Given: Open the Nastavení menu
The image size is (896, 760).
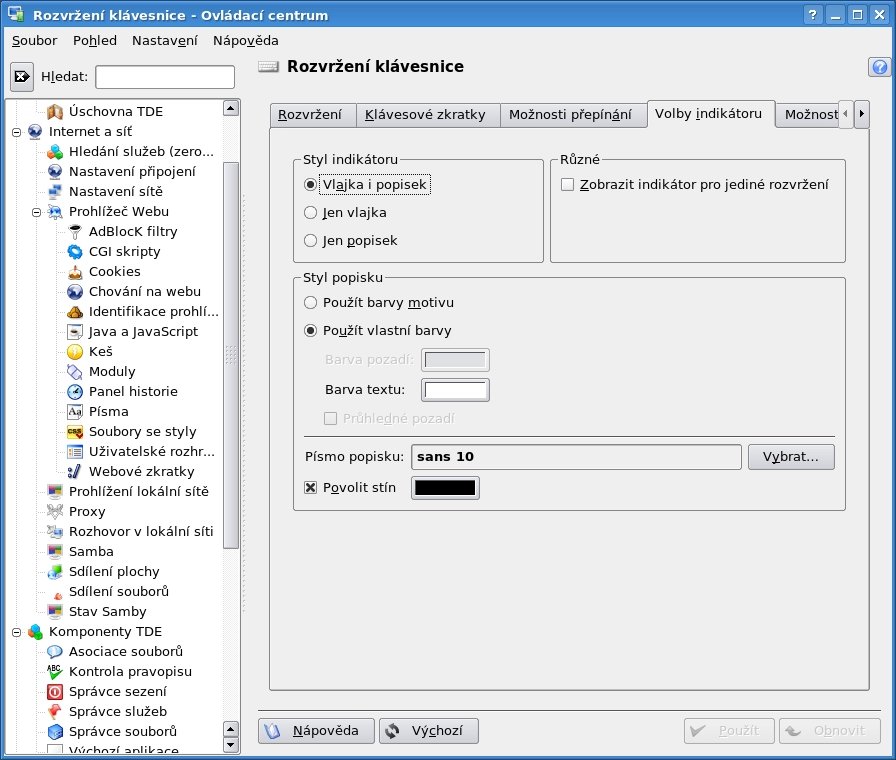Looking at the screenshot, I should [x=165, y=41].
